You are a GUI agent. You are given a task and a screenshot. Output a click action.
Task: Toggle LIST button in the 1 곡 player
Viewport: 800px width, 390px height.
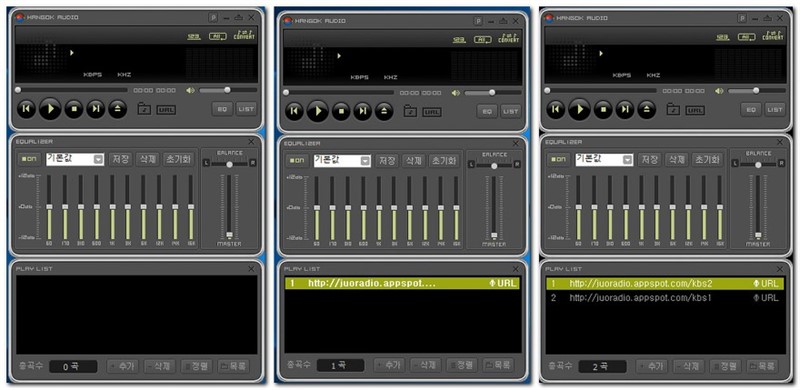[x=511, y=111]
